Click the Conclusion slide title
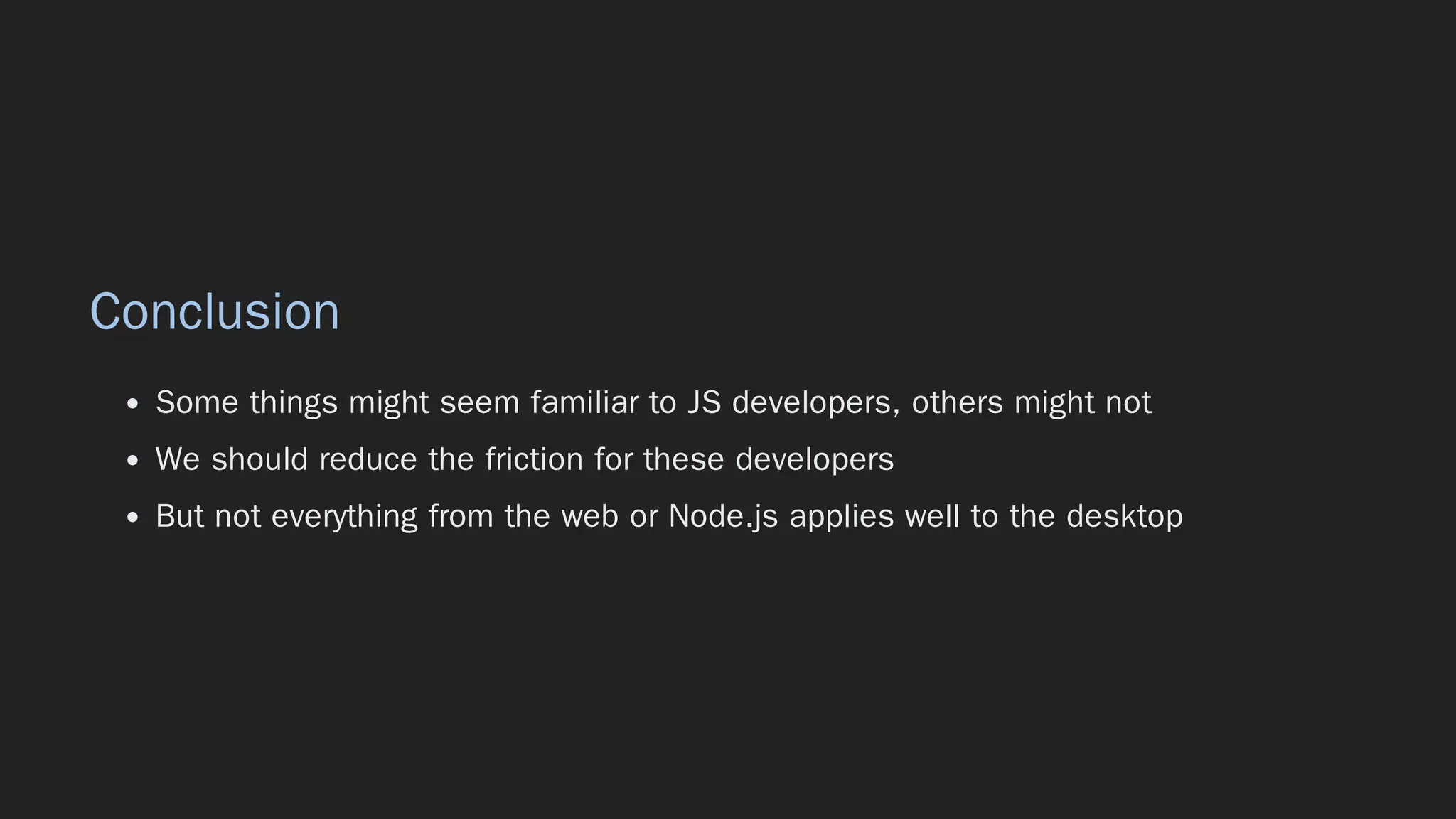Image resolution: width=1456 pixels, height=819 pixels. (x=215, y=311)
